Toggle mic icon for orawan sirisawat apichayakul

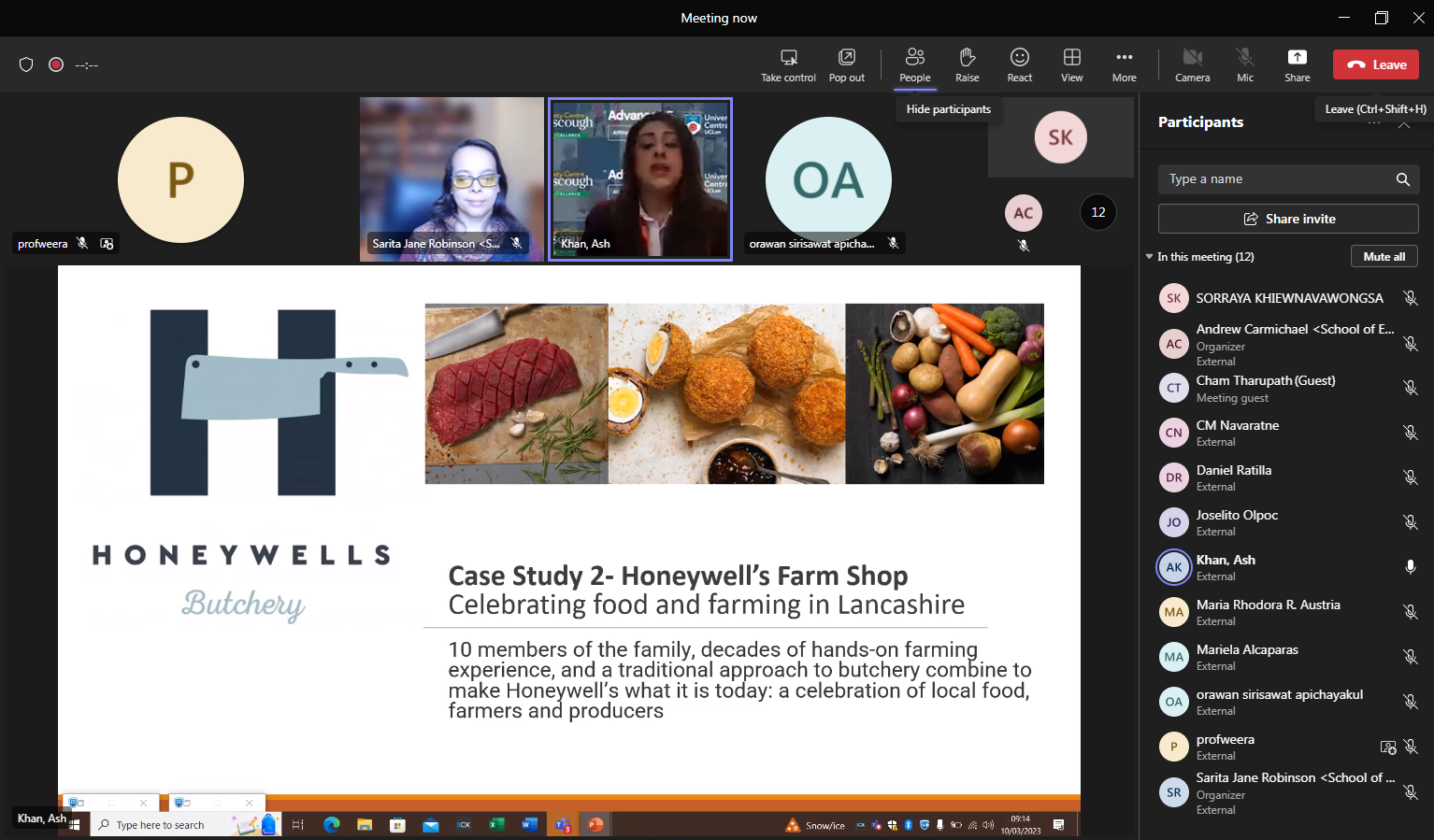1411,702
